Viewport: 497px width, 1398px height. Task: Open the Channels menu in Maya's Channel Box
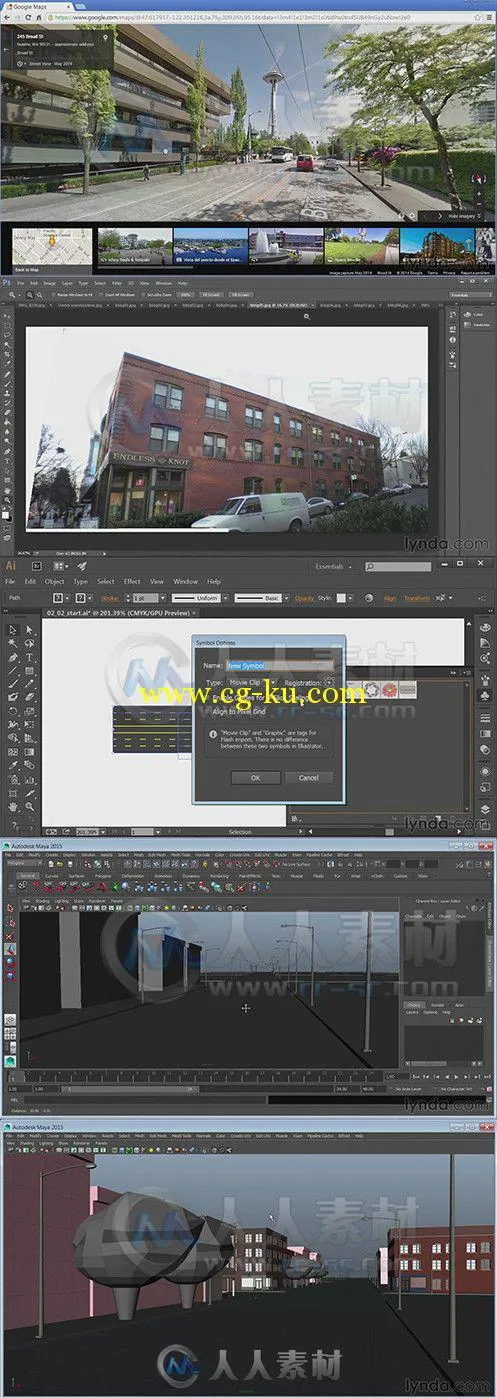click(413, 915)
